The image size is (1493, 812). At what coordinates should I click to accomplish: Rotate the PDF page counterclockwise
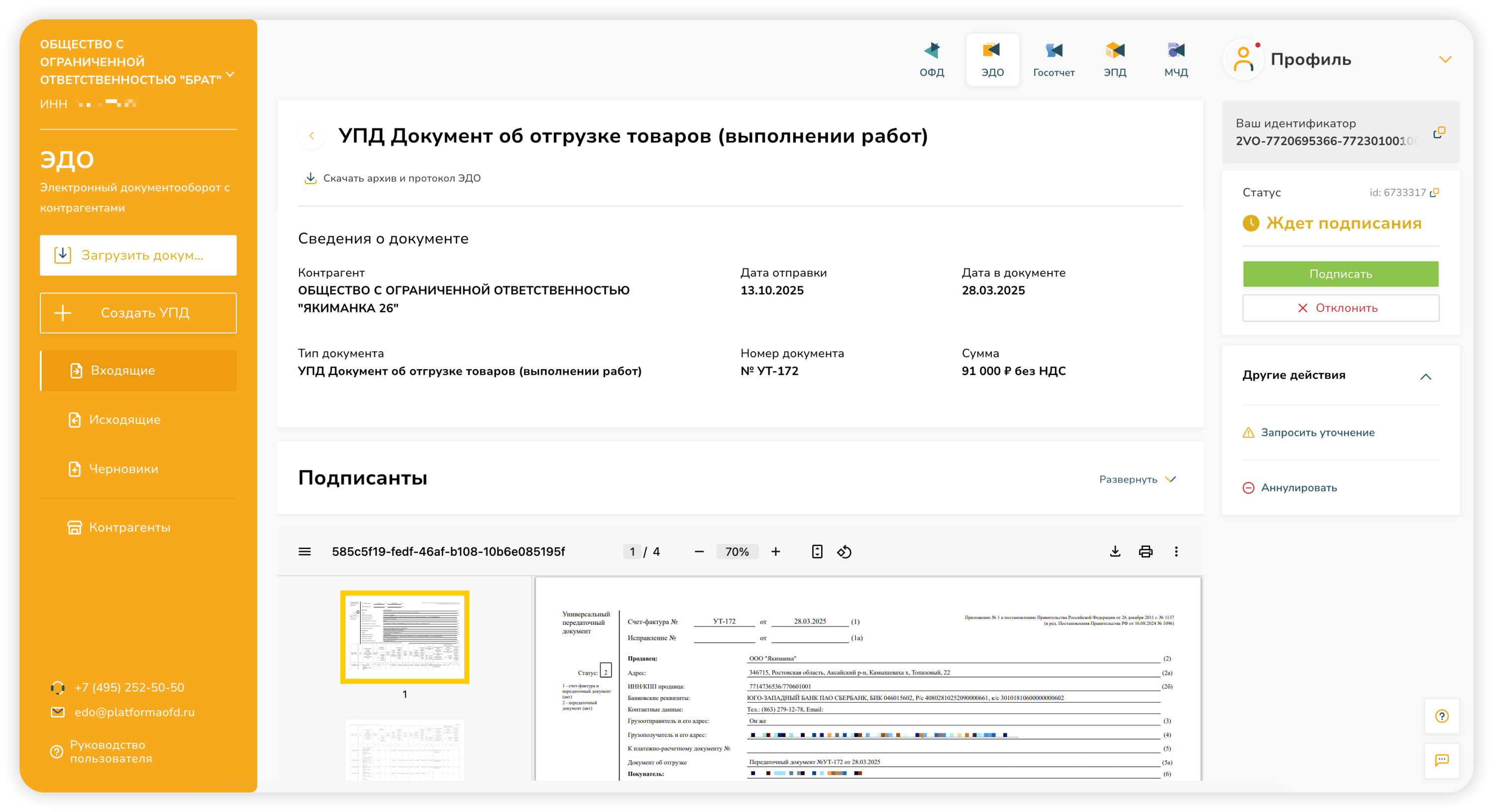[x=845, y=552]
